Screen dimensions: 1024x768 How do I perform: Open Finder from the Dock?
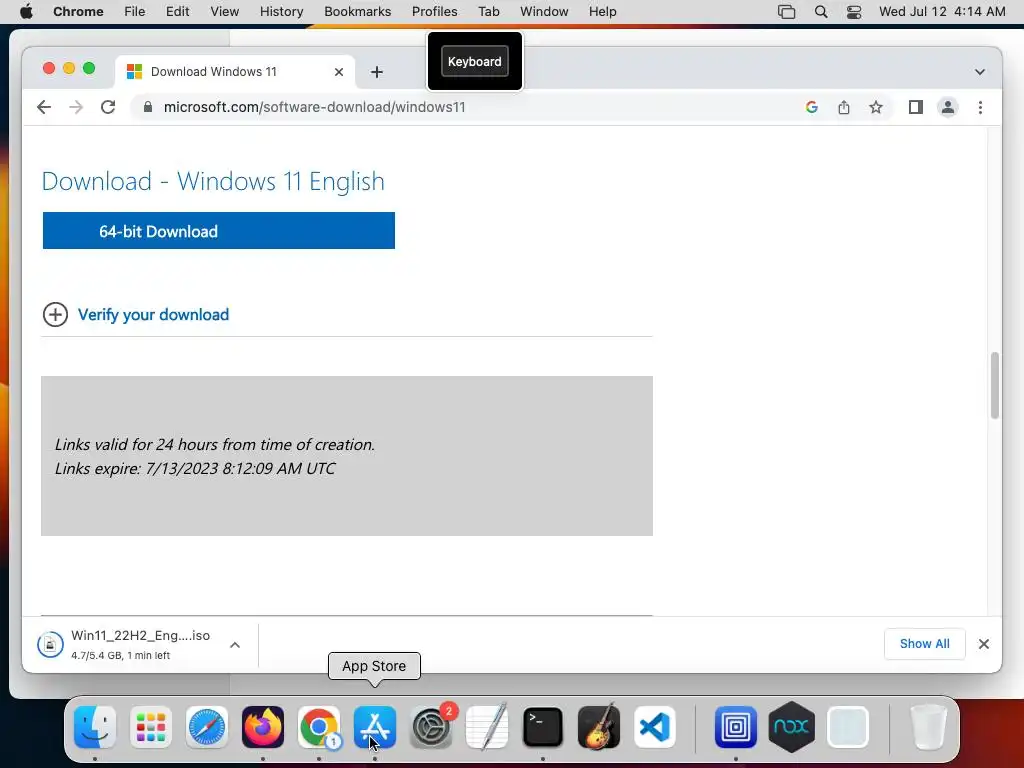point(95,727)
